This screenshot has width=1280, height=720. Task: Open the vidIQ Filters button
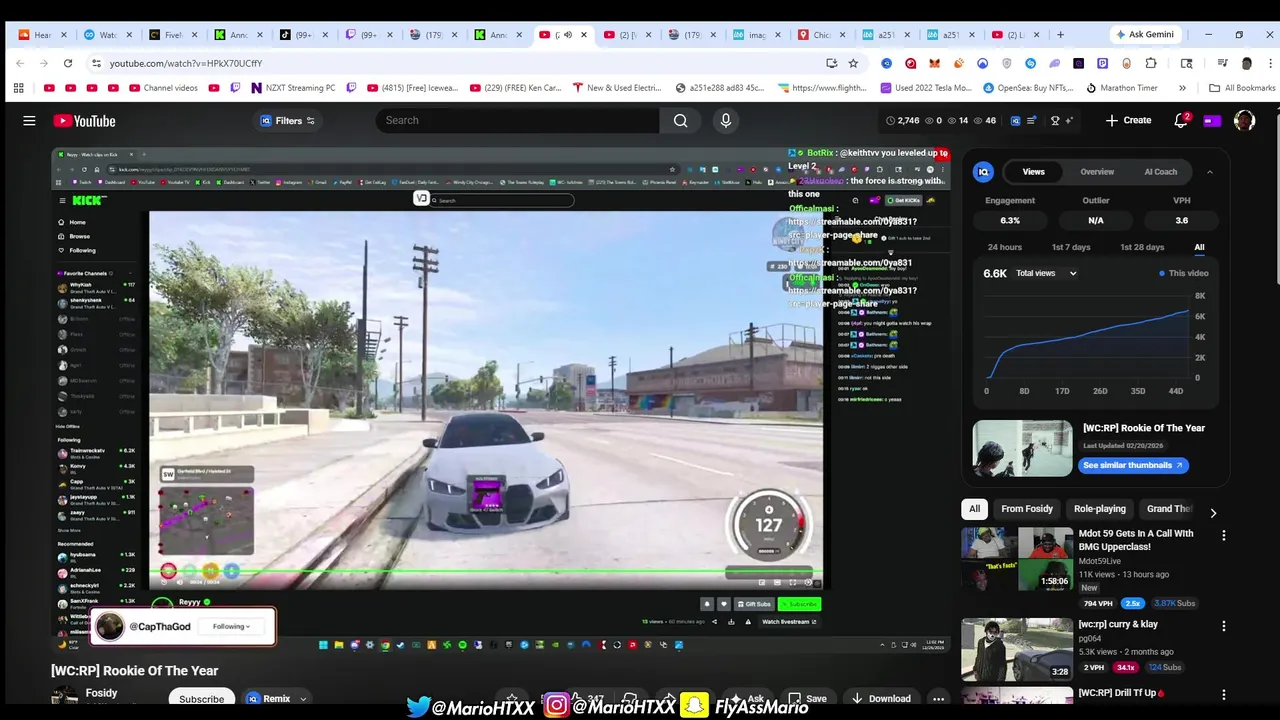(287, 121)
